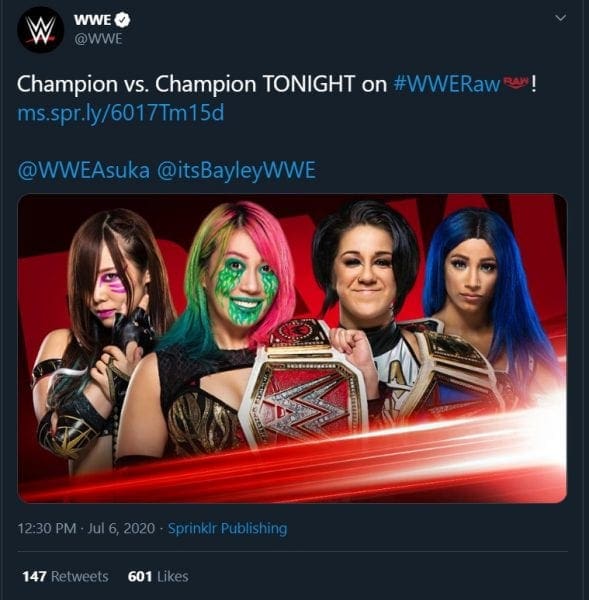This screenshot has height=600, width=589.
Task: Open the #WWERaw hashtag
Action: tap(447, 84)
